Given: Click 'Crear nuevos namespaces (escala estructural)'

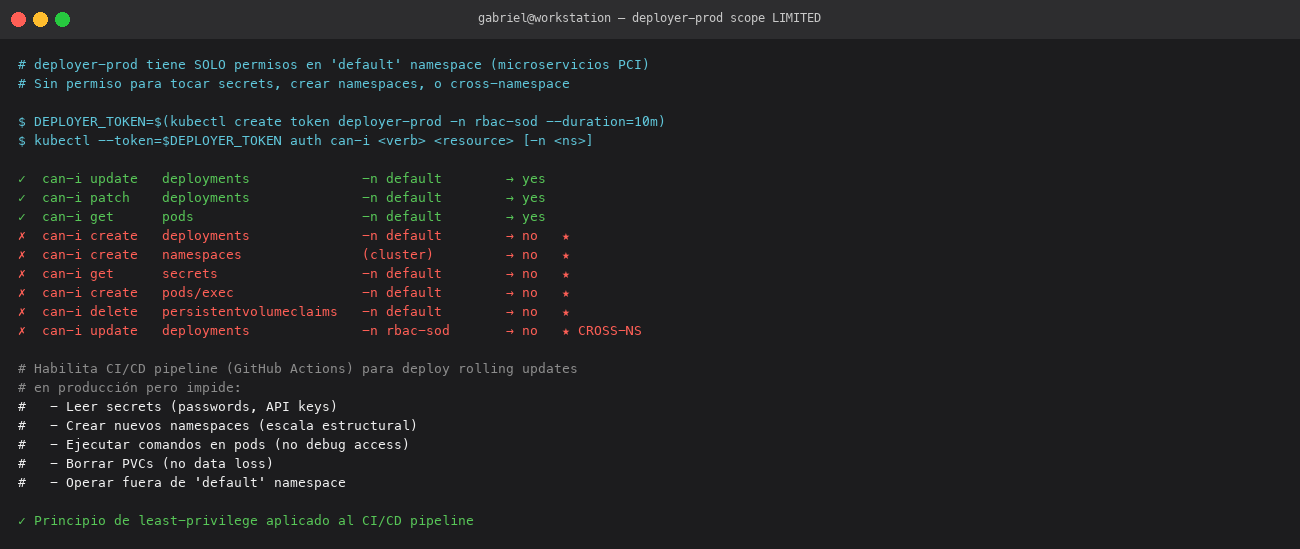Looking at the screenshot, I should (x=242, y=426).
